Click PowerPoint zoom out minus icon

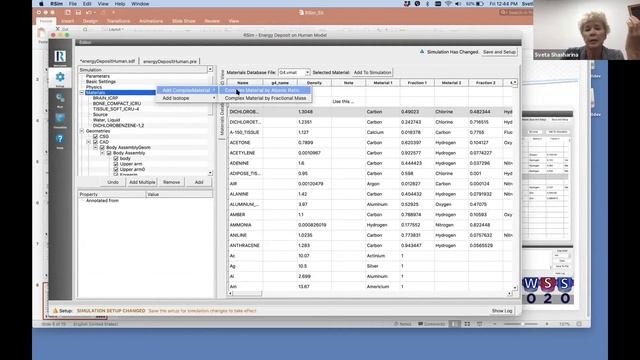coord(495,324)
